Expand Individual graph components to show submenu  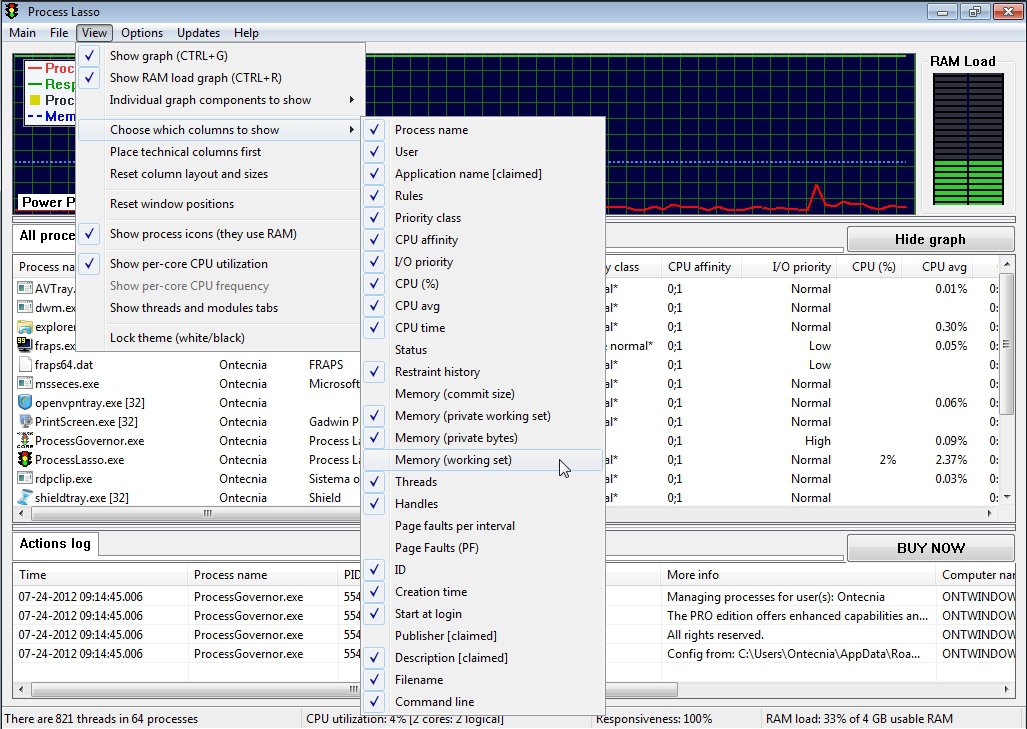(x=220, y=100)
